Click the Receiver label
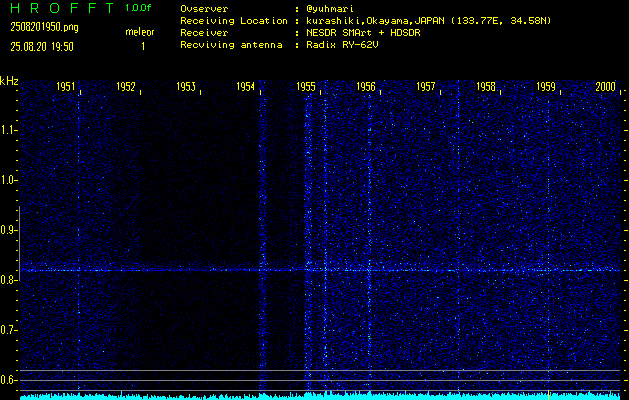Screen dimensions: 629x400 204,33
